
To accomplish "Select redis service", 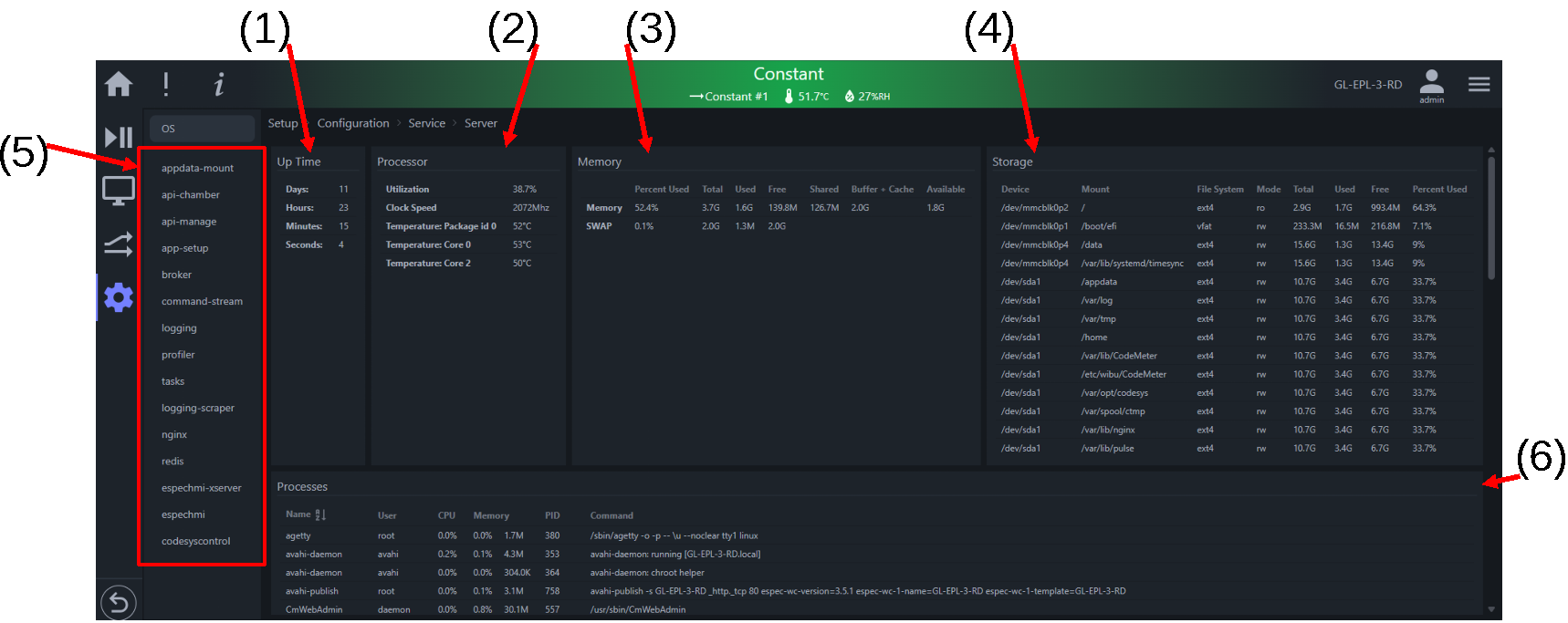I will click(172, 462).
